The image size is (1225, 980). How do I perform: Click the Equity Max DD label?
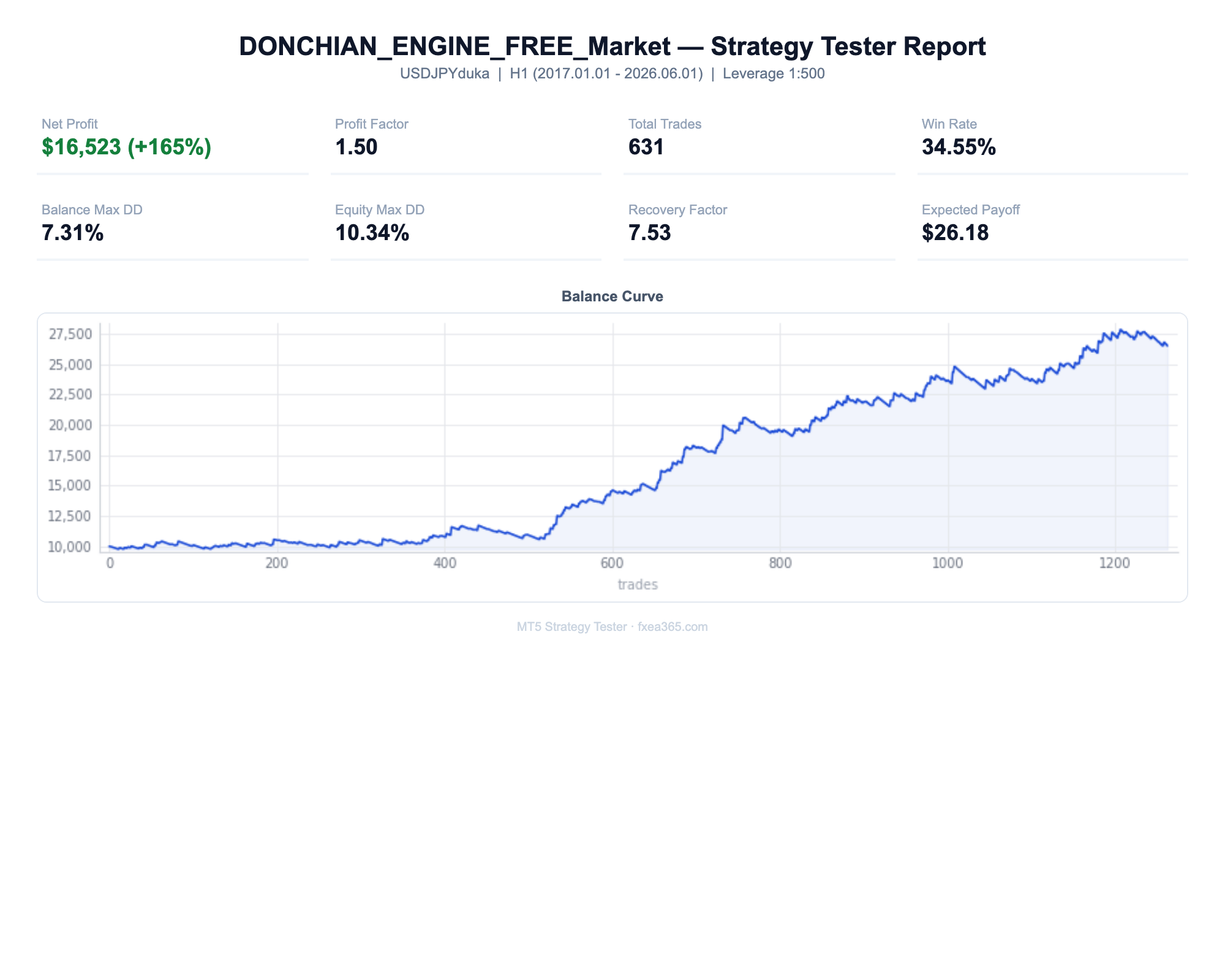(380, 209)
